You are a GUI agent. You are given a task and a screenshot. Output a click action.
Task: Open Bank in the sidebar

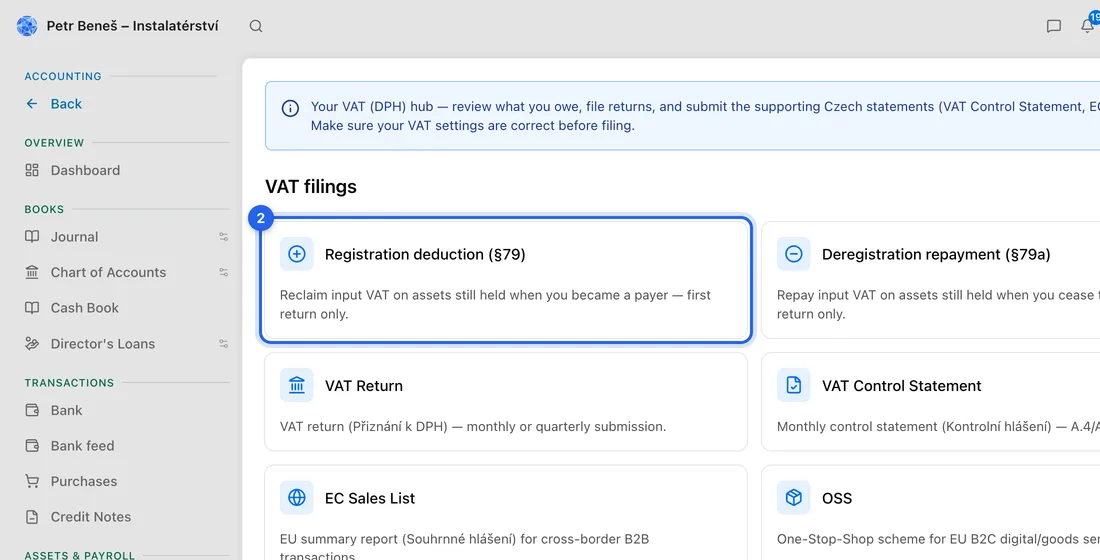pyautogui.click(x=66, y=410)
